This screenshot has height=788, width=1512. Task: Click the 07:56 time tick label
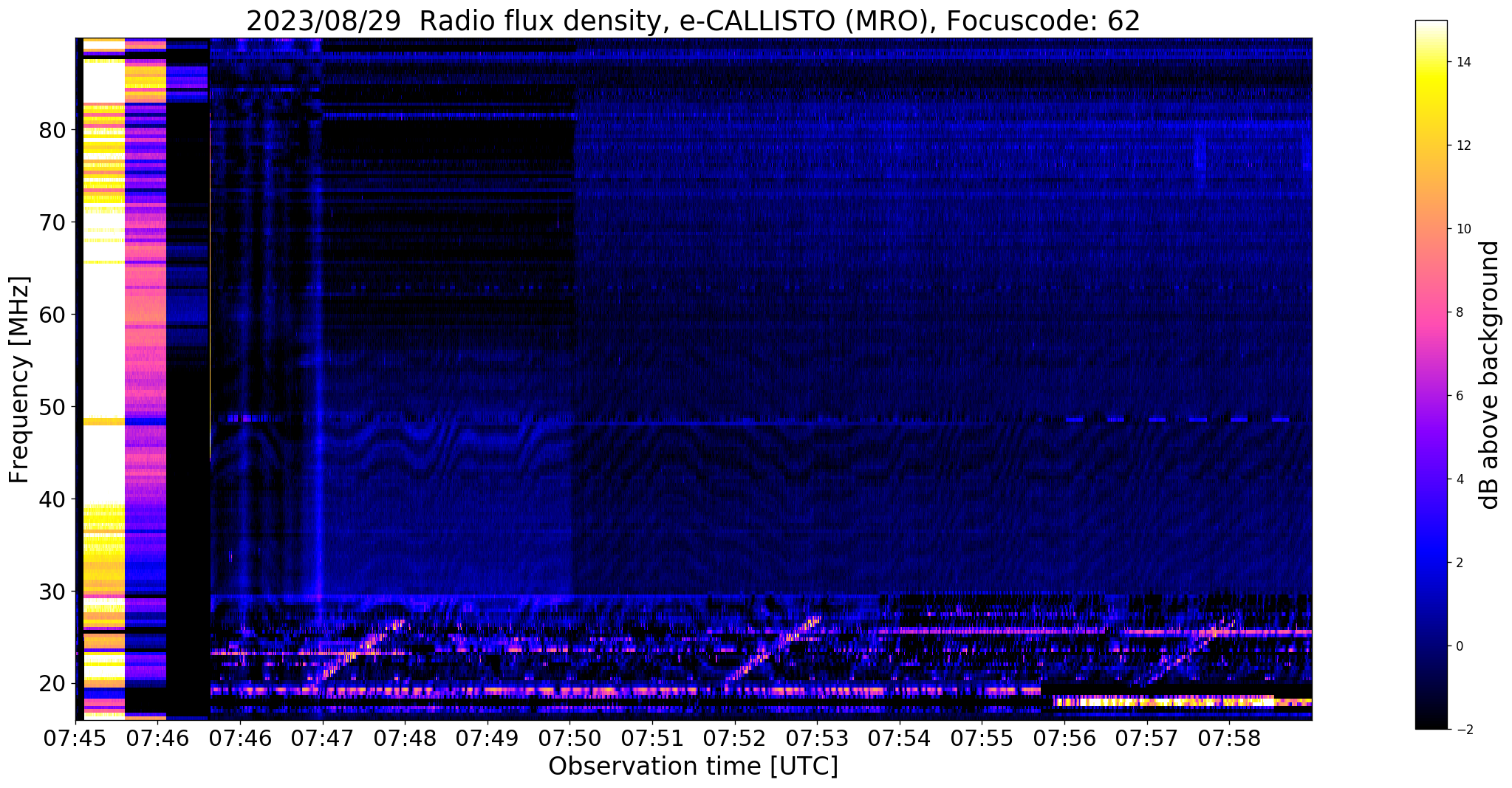tap(1064, 738)
